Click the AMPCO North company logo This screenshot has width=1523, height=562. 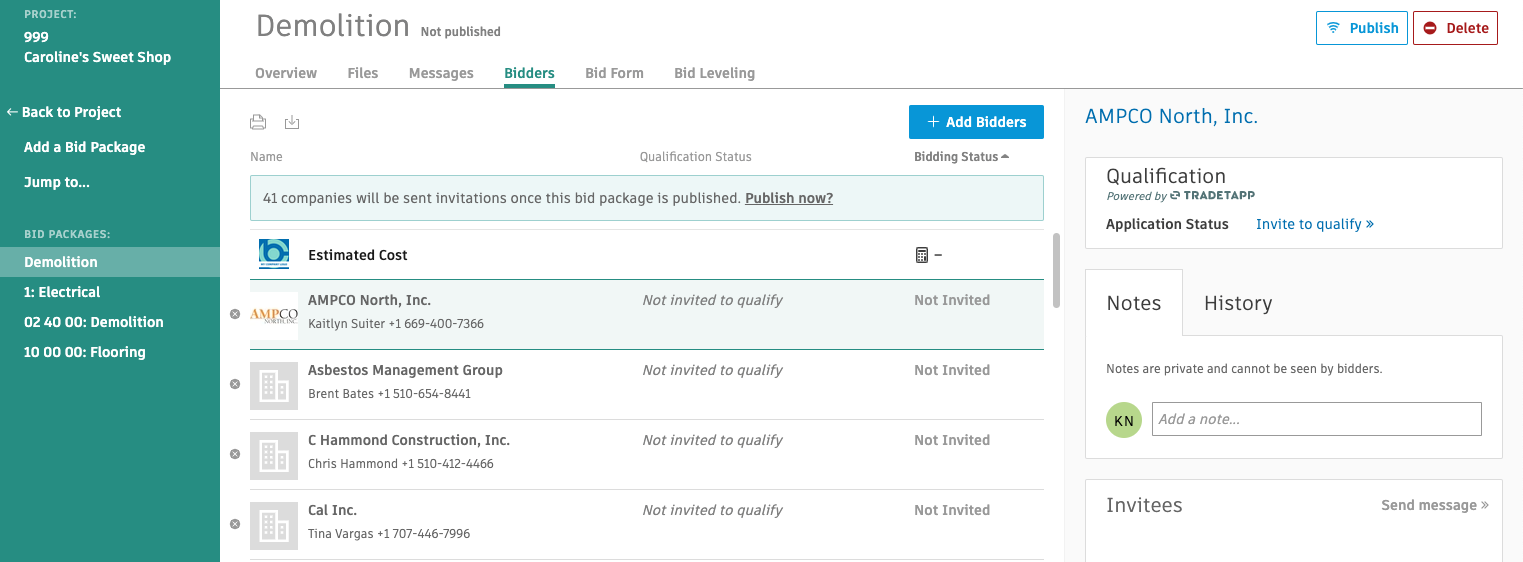pyautogui.click(x=274, y=315)
